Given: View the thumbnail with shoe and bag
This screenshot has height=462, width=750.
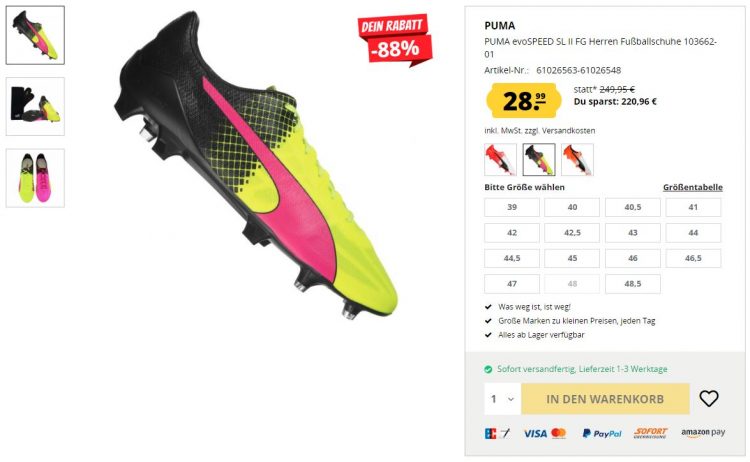Looking at the screenshot, I should [35, 106].
